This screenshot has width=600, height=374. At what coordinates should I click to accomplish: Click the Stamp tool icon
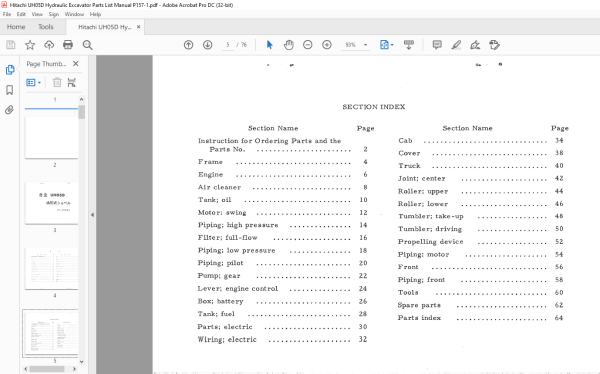(494, 45)
